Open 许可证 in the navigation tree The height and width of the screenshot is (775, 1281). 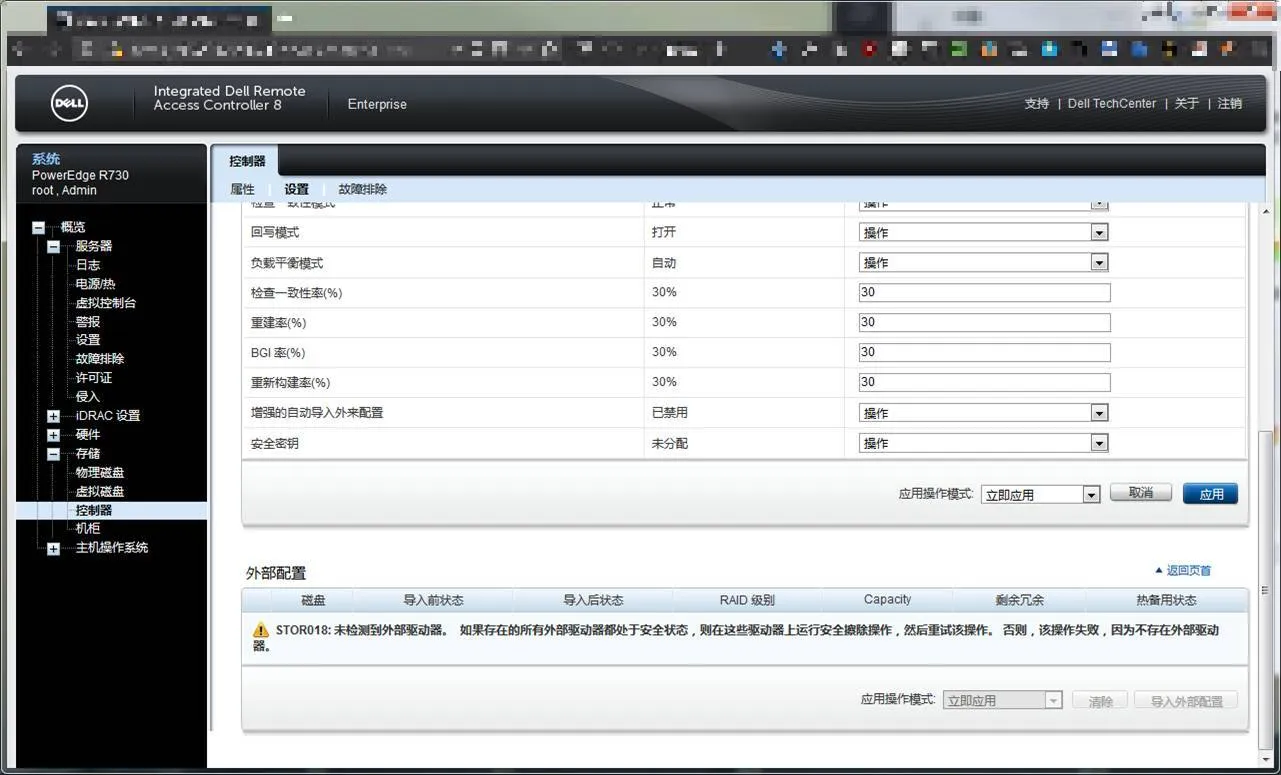[94, 378]
